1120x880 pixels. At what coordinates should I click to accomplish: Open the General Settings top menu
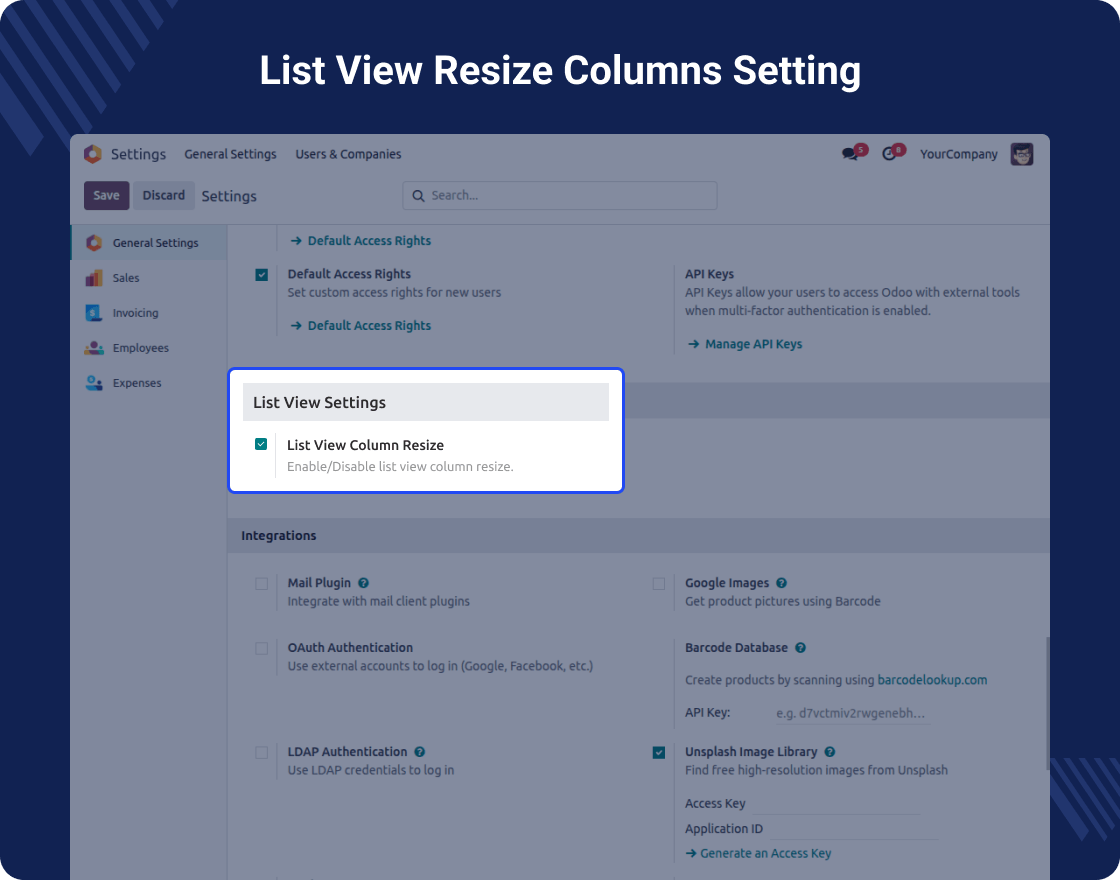[x=230, y=154]
